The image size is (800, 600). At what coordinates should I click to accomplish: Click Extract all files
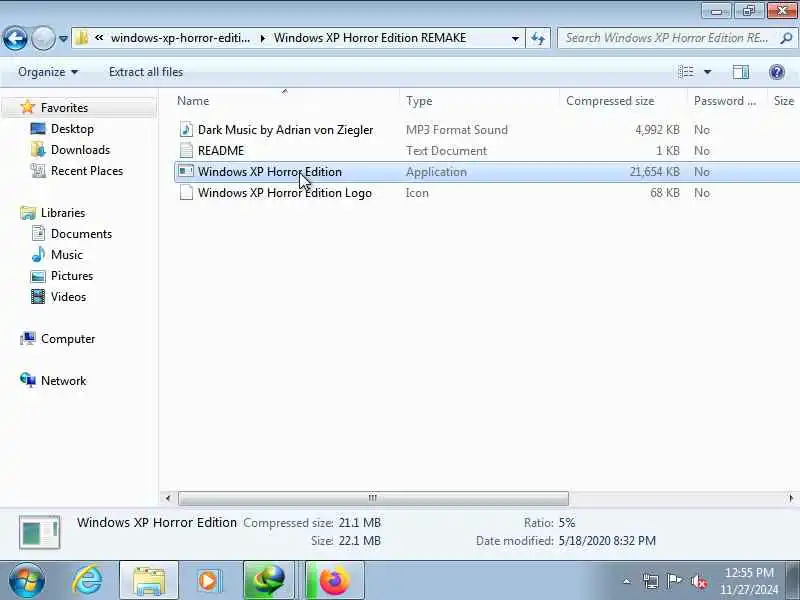(x=146, y=72)
